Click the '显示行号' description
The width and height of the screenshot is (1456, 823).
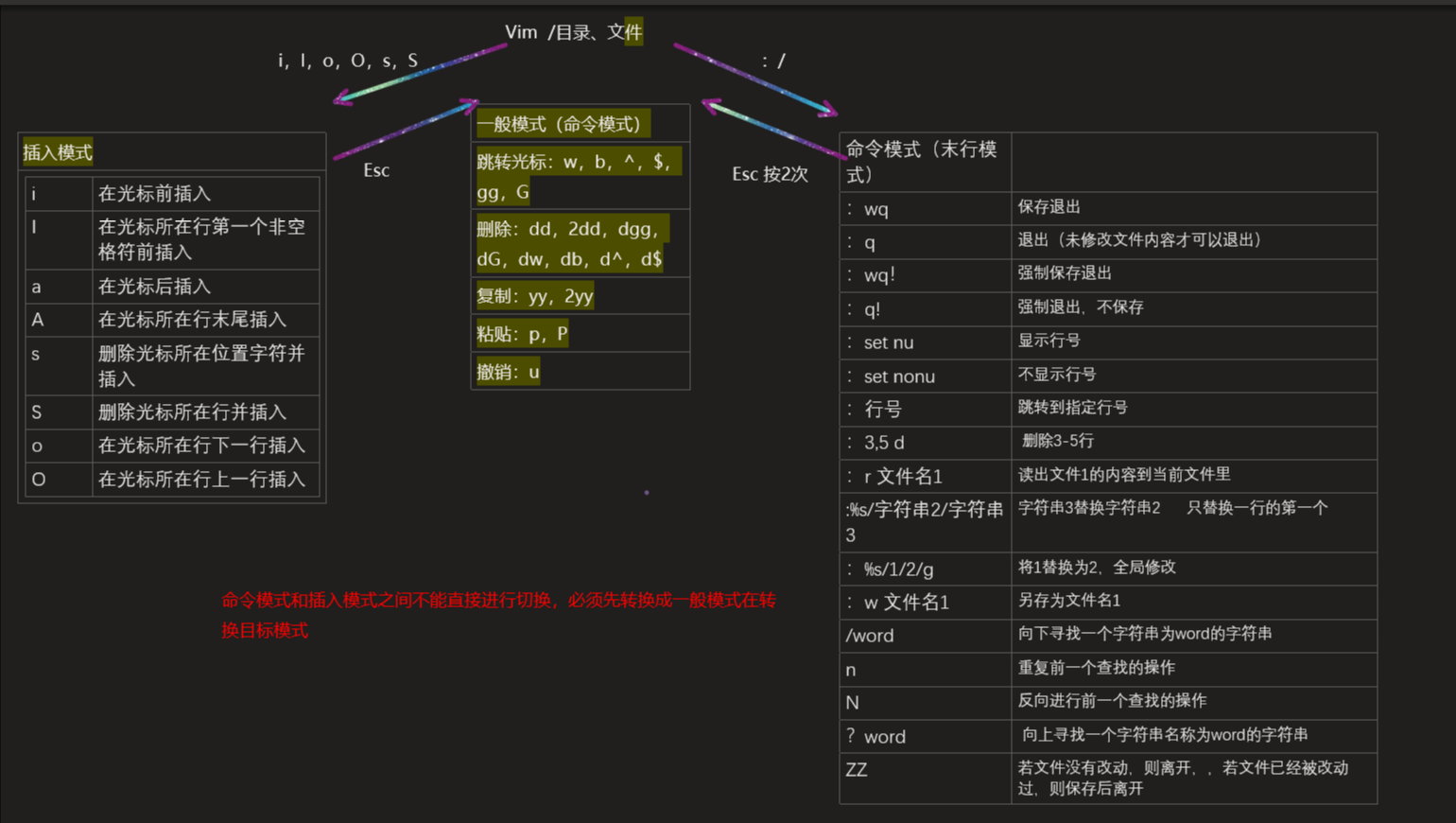(1049, 341)
